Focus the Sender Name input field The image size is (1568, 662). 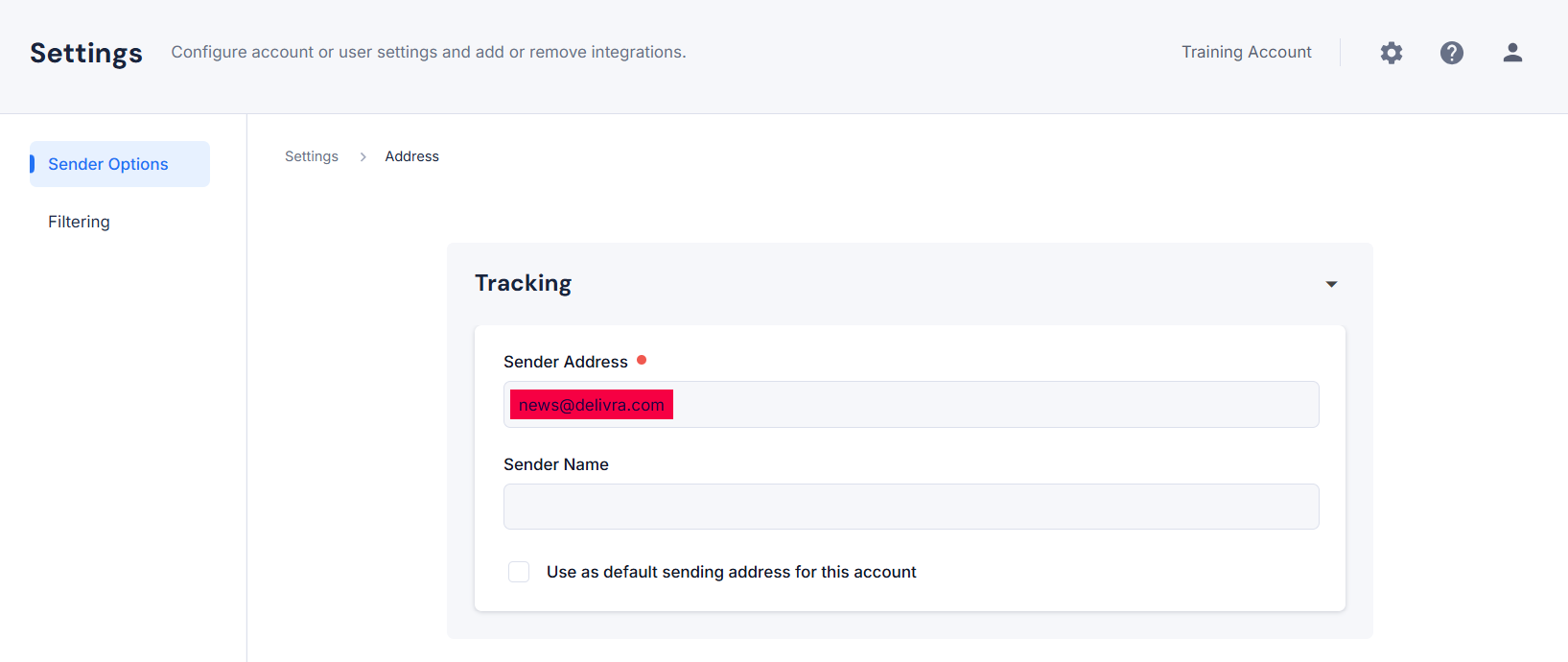click(911, 507)
